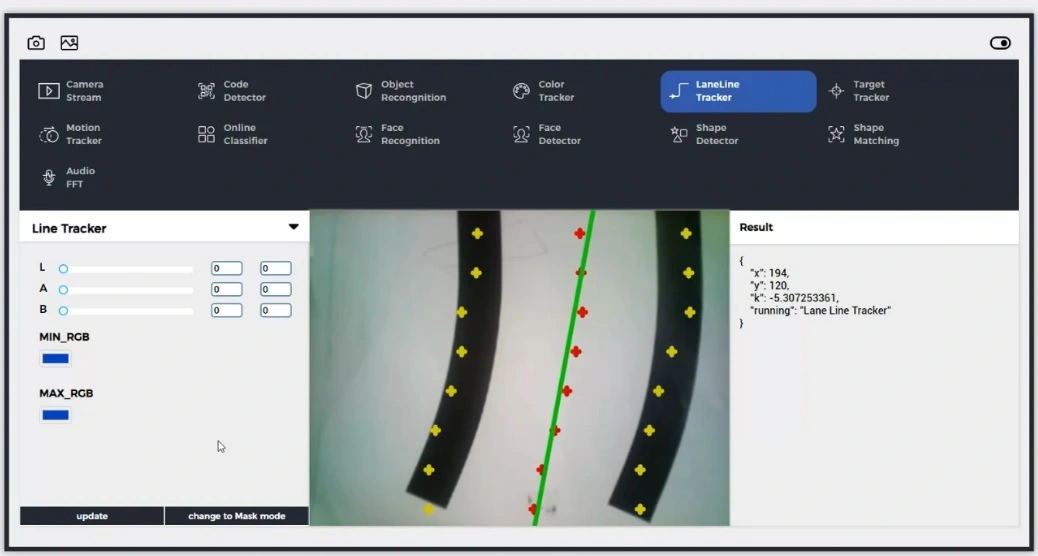Screen dimensions: 1038x556
Task: Switch to Shape Matching mode label
Action: [876, 134]
